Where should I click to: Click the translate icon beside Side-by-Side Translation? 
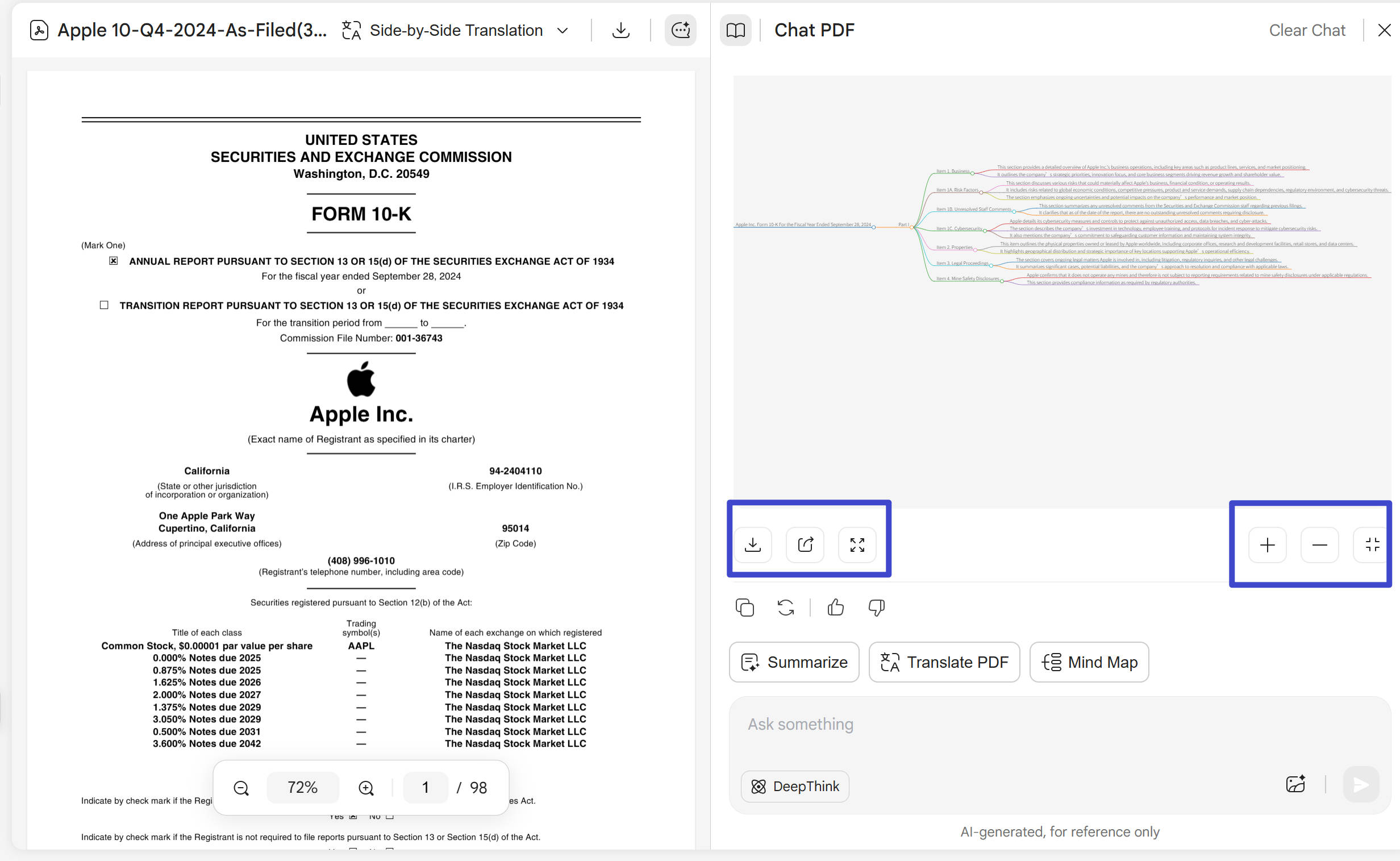click(x=351, y=30)
